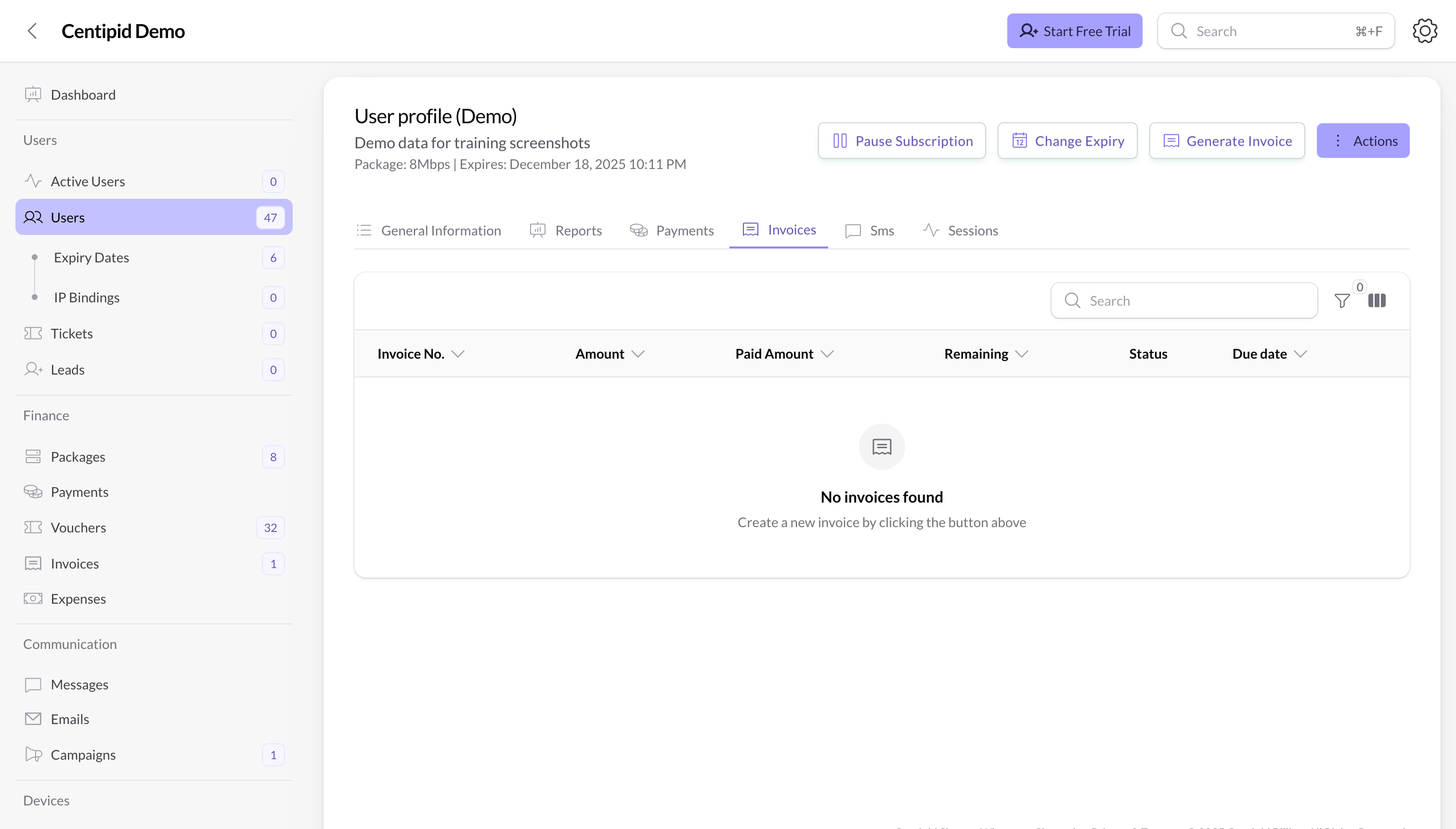Open the Expenses section icon
The image size is (1456, 829).
click(x=32, y=598)
